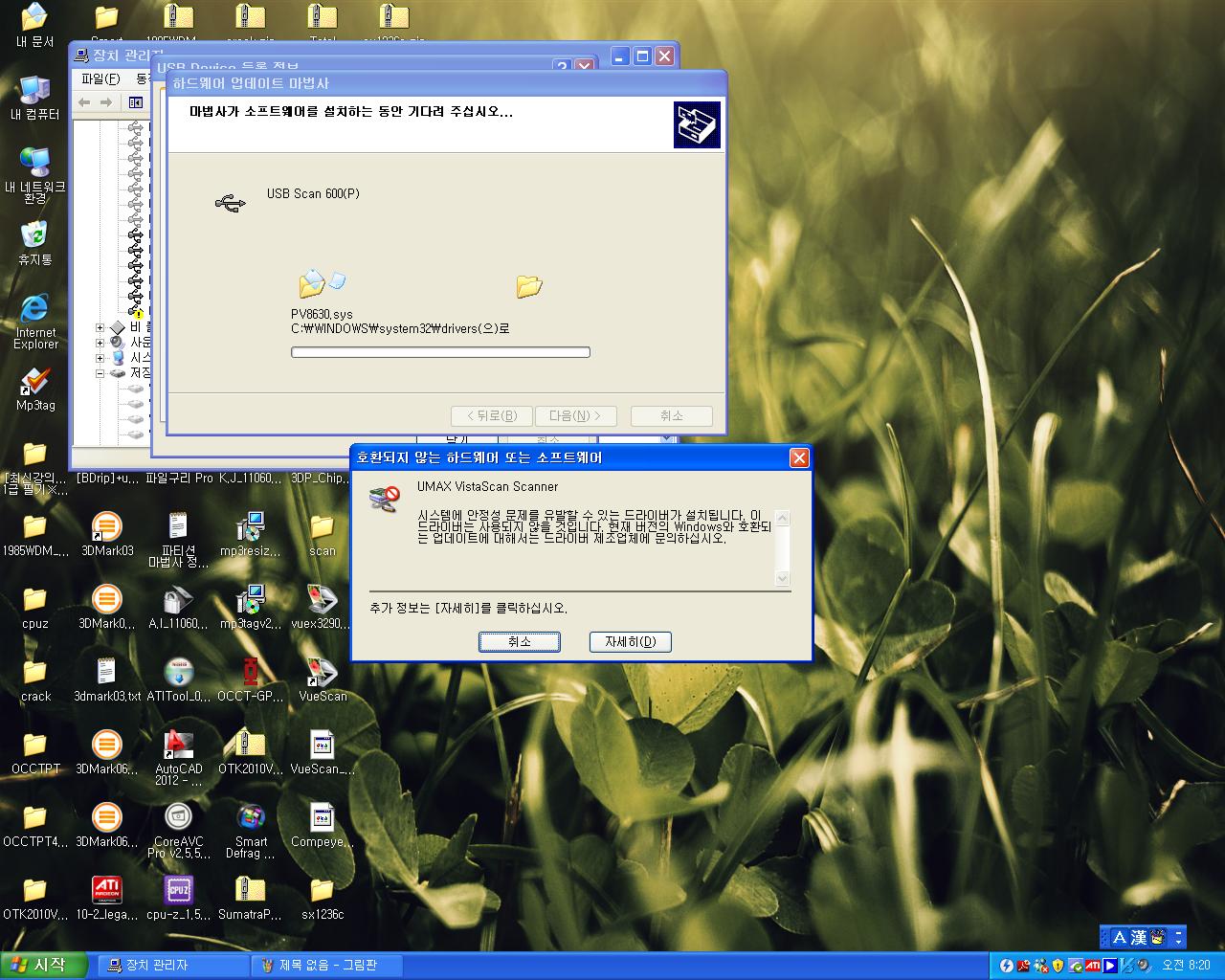Switch to 제목 없음 - 그림판 taskbar button

tap(326, 965)
